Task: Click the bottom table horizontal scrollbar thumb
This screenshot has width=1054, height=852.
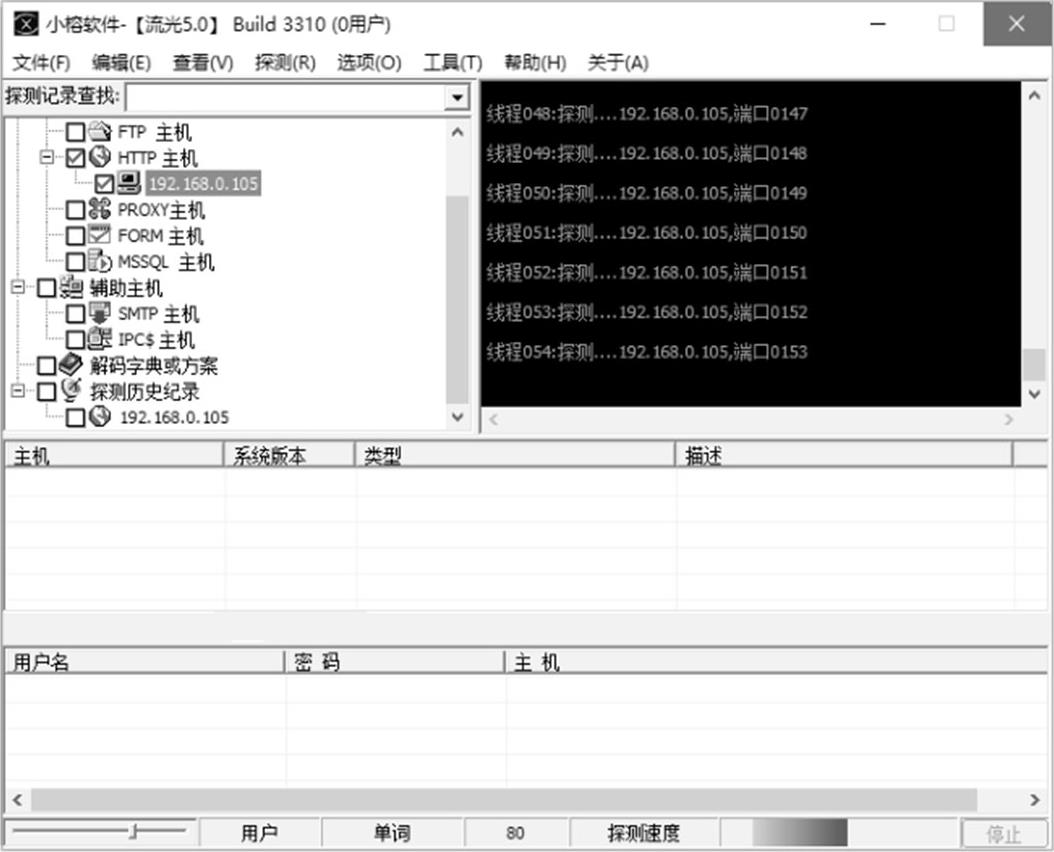Action: pos(503,800)
